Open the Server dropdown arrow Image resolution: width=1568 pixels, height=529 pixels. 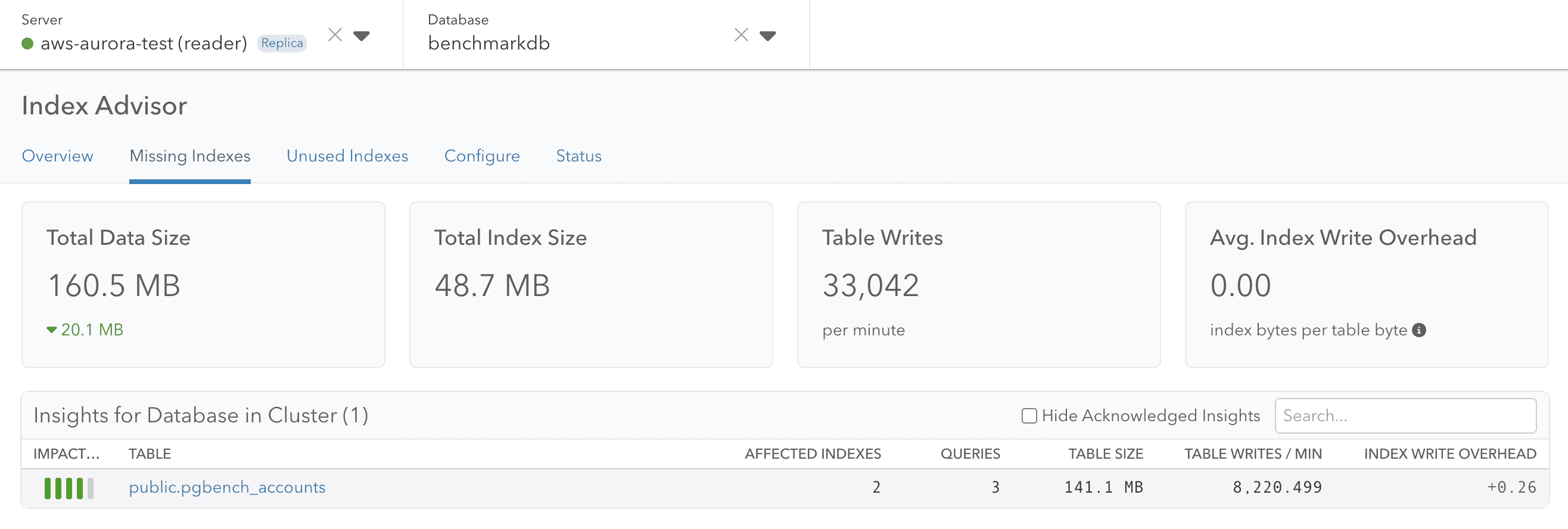362,36
